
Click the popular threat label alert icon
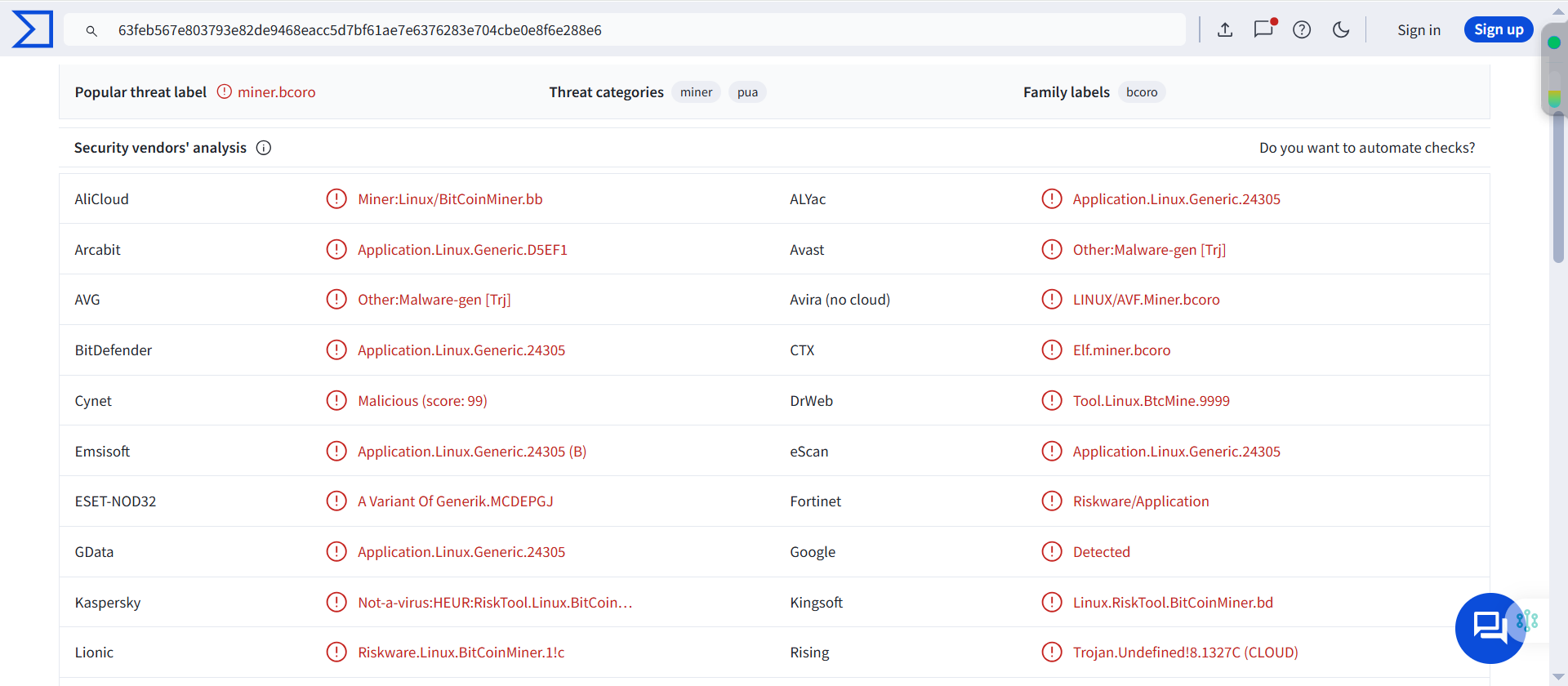click(225, 91)
